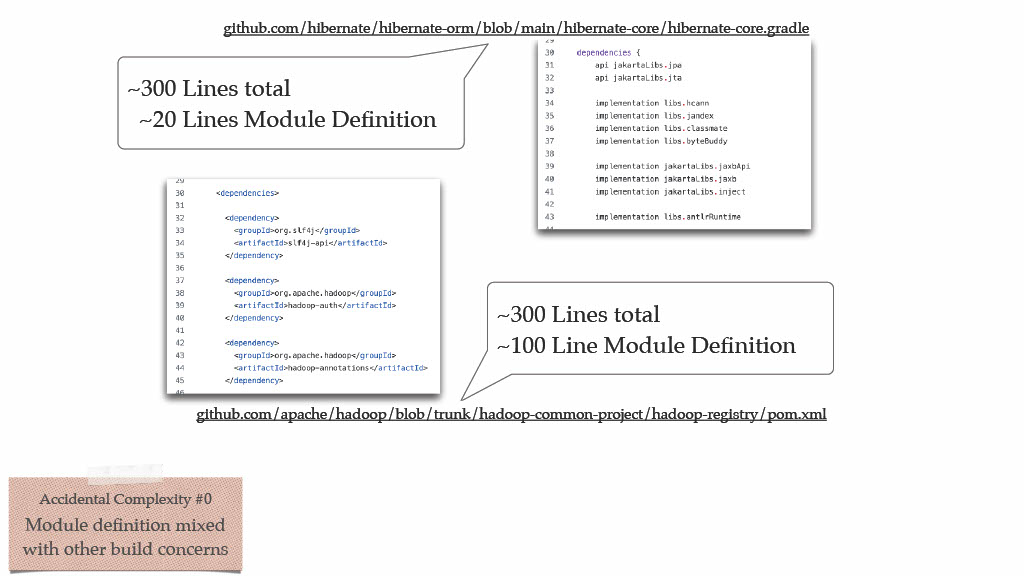Click the Maven pom.xml code screenshot
Screen dimensions: 1024x576
pyautogui.click(x=304, y=287)
